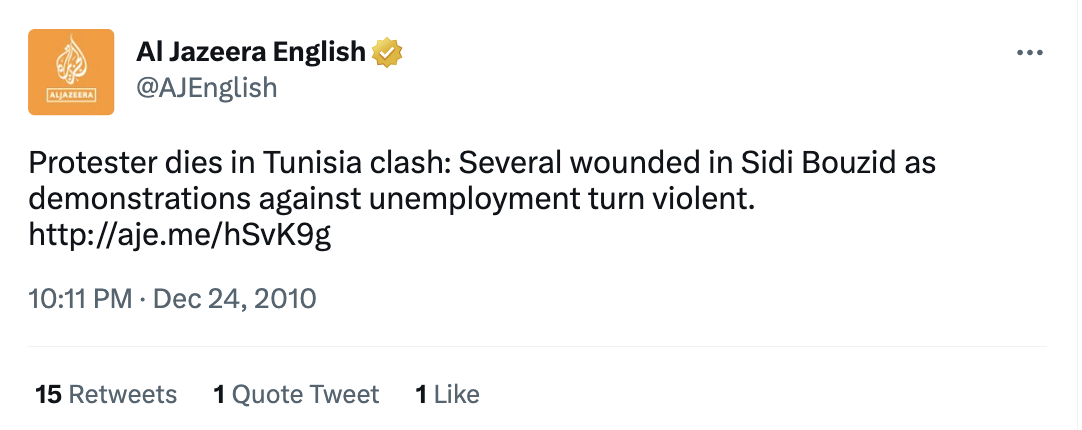Click the word 'Retweets' in the stats row

[122, 394]
